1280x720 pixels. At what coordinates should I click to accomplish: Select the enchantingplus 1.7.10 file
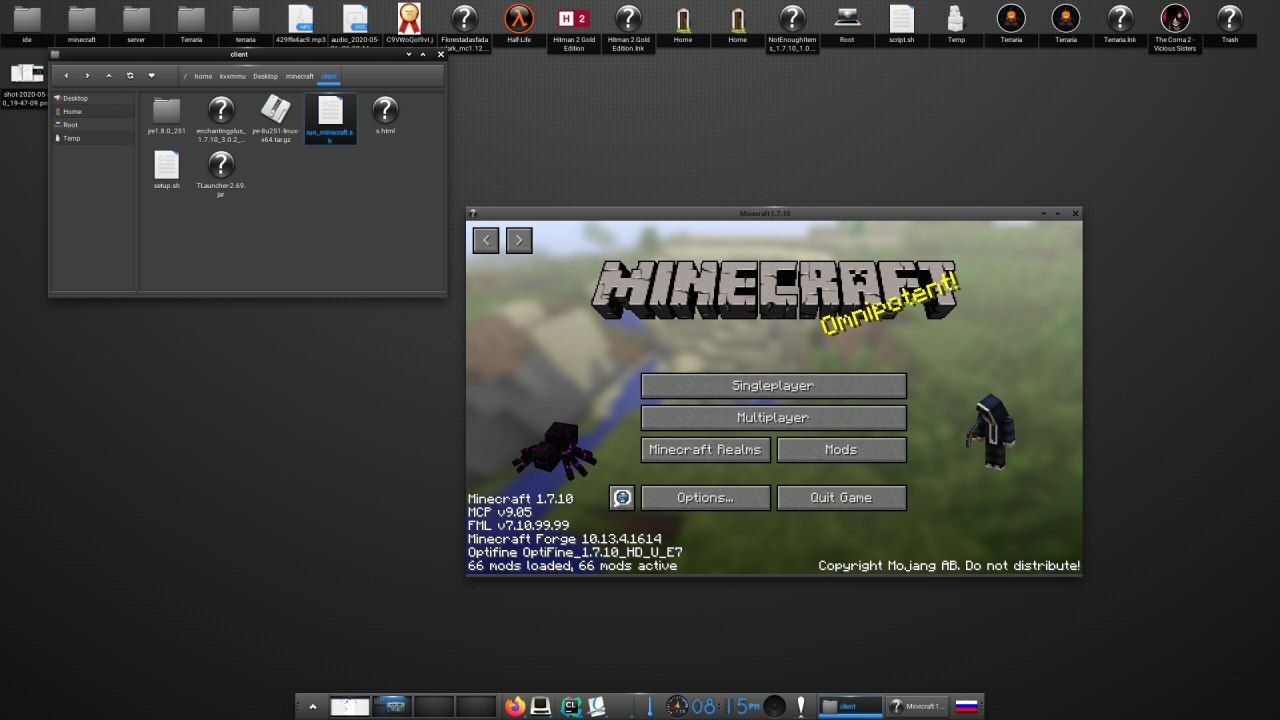click(221, 119)
